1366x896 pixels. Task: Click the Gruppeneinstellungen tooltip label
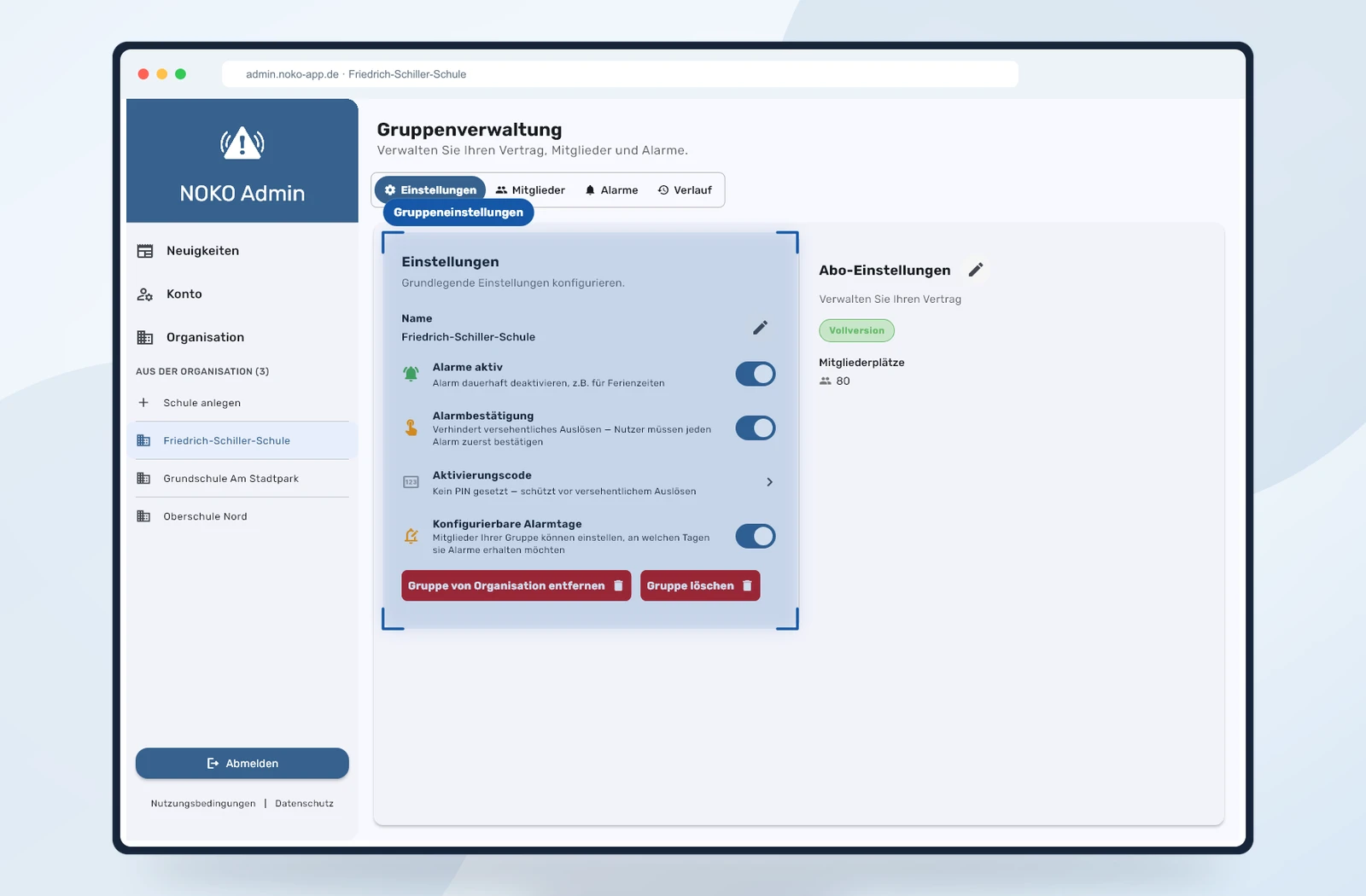coord(458,212)
